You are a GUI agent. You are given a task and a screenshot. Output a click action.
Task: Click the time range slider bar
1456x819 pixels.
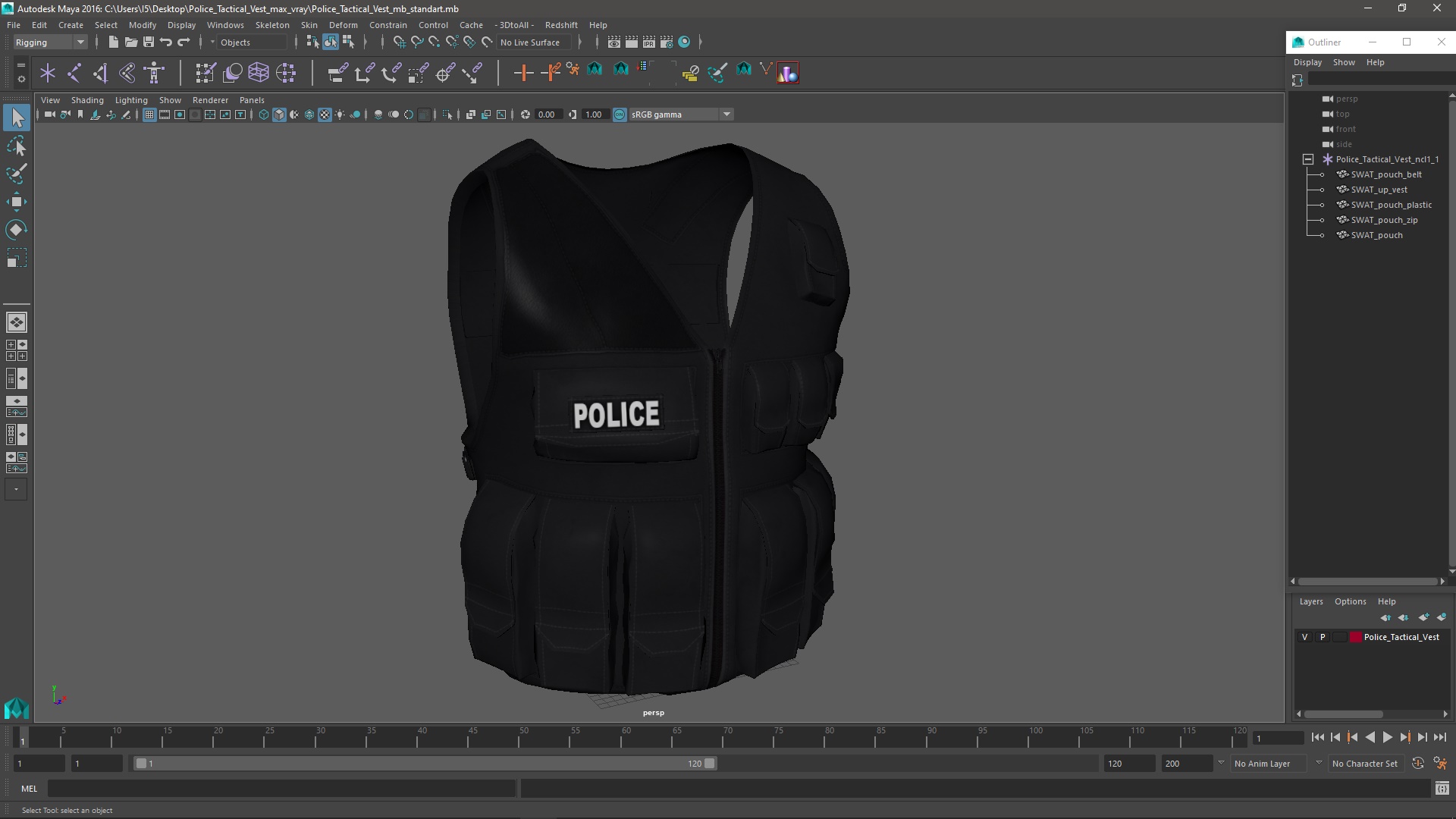point(425,764)
